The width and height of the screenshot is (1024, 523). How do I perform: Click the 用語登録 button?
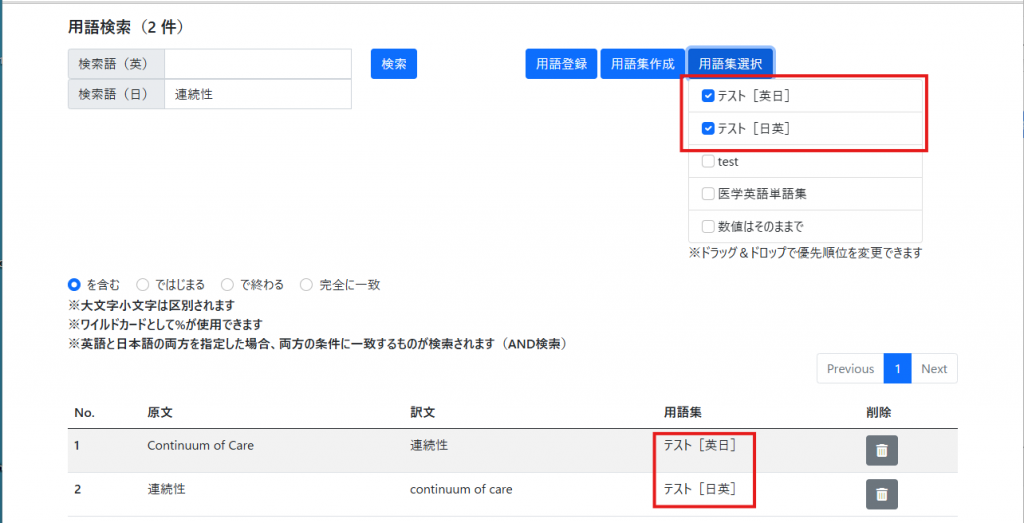click(x=561, y=63)
